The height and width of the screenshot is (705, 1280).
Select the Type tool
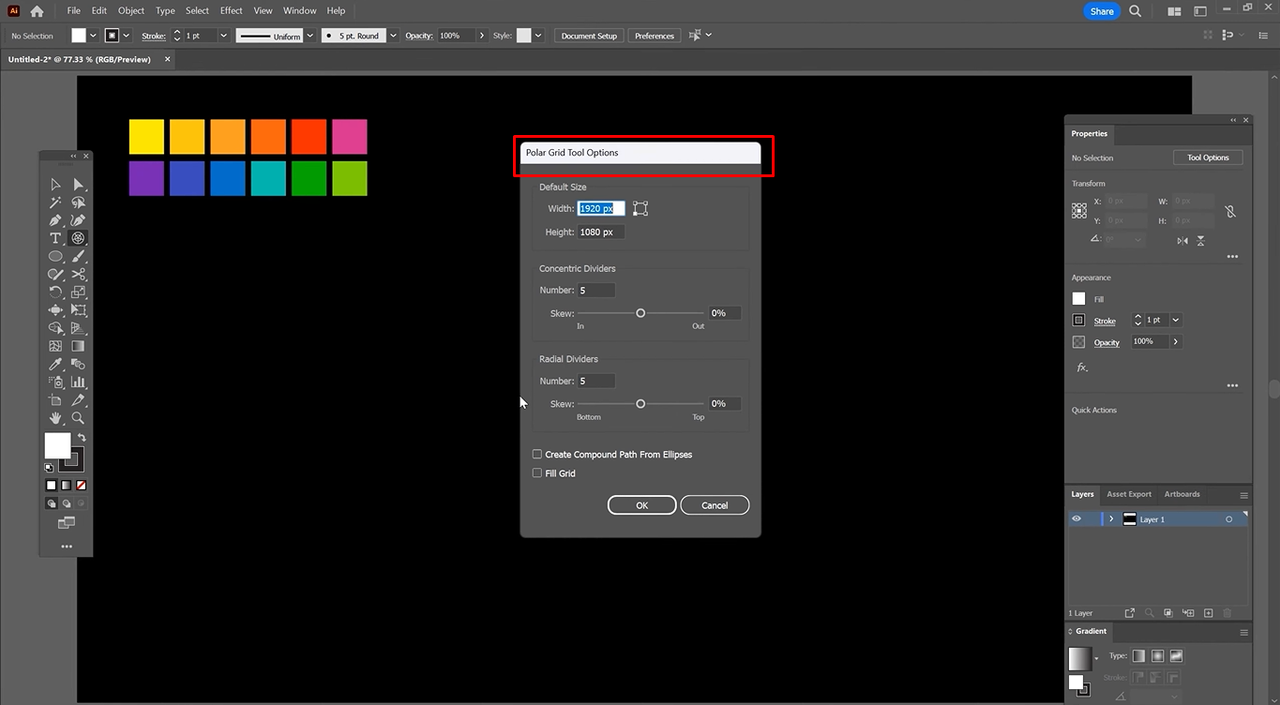tap(56, 239)
